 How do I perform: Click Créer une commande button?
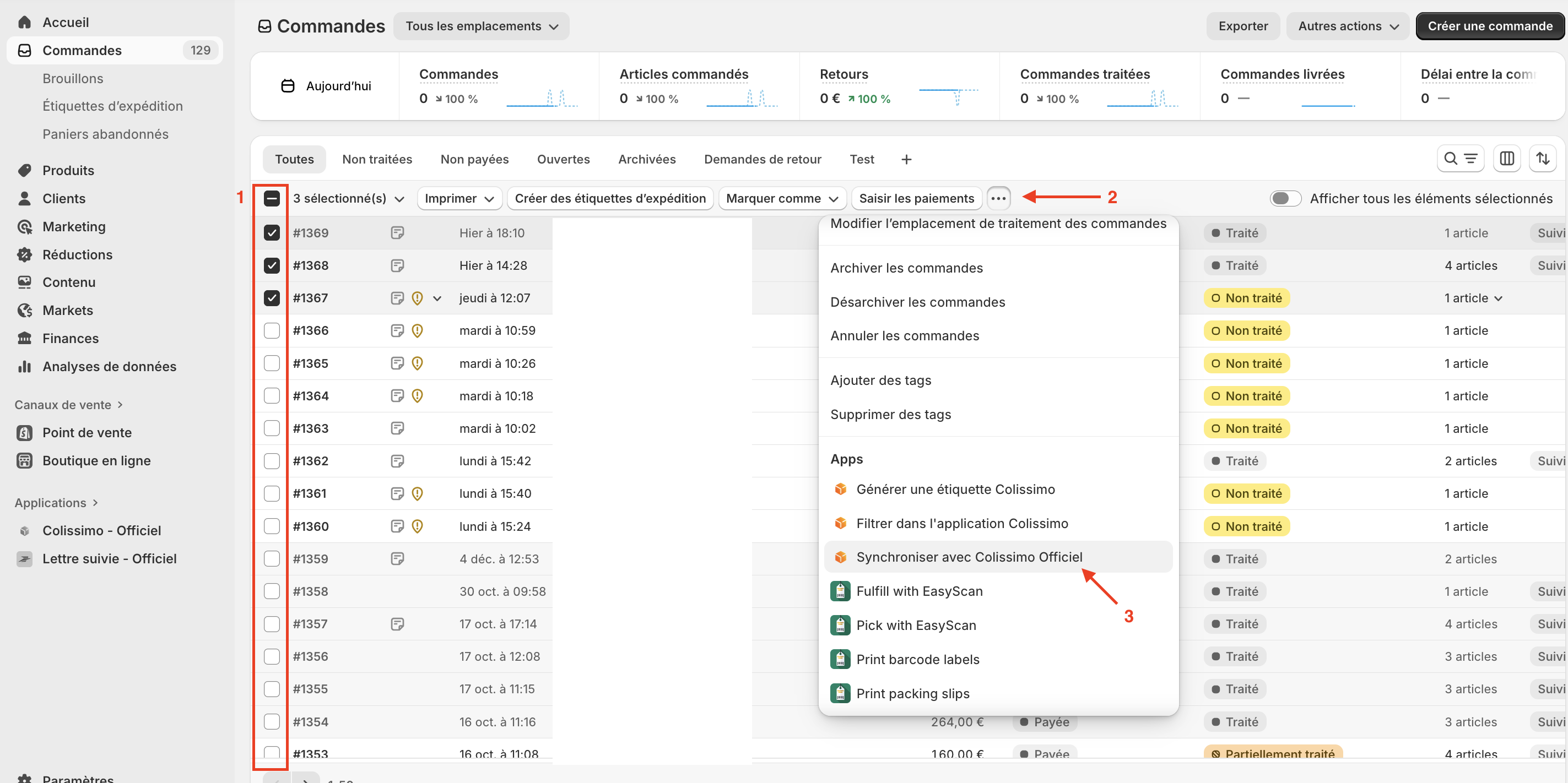coord(1489,26)
